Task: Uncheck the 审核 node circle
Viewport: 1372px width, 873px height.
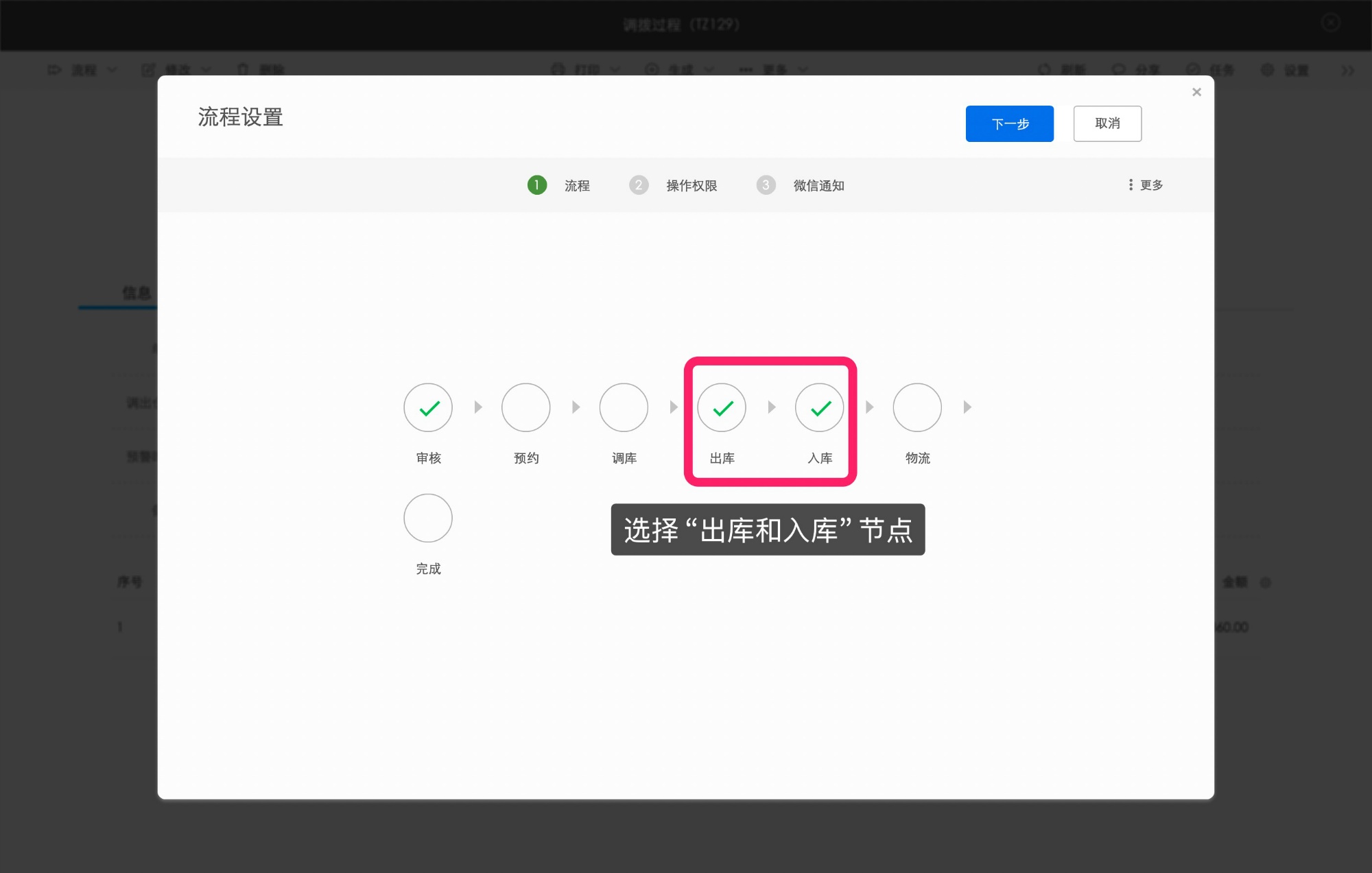Action: click(428, 407)
